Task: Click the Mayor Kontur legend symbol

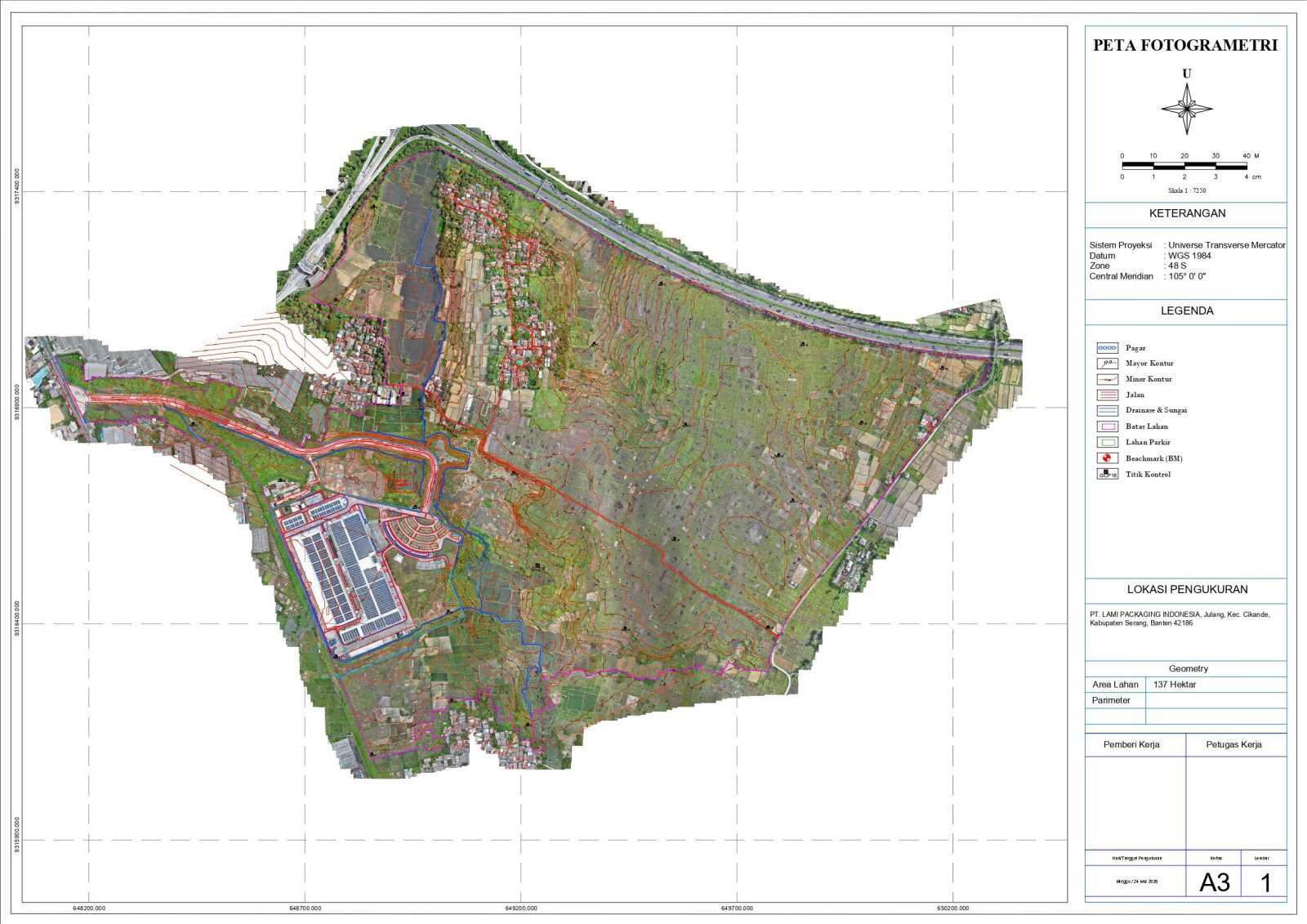Action: pos(1107,364)
